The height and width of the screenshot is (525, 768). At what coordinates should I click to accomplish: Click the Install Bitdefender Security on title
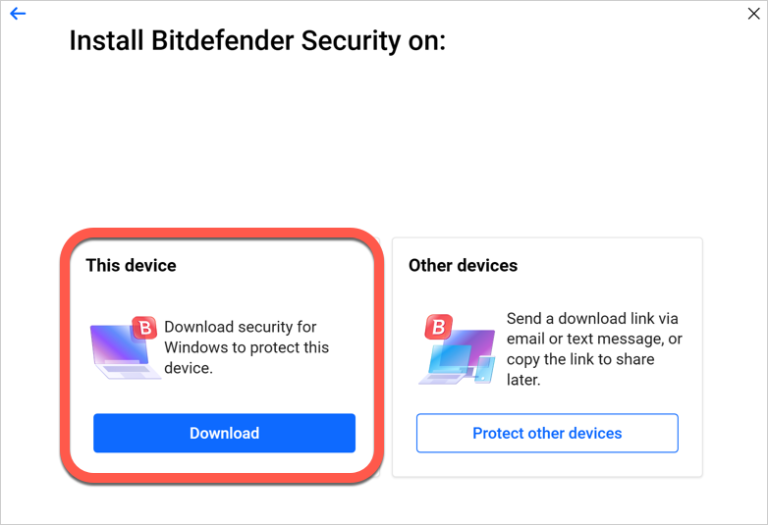pos(257,42)
